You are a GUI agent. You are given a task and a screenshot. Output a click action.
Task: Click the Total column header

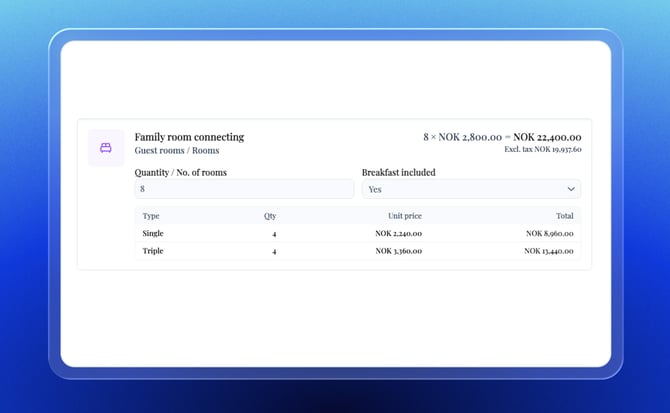(x=564, y=216)
